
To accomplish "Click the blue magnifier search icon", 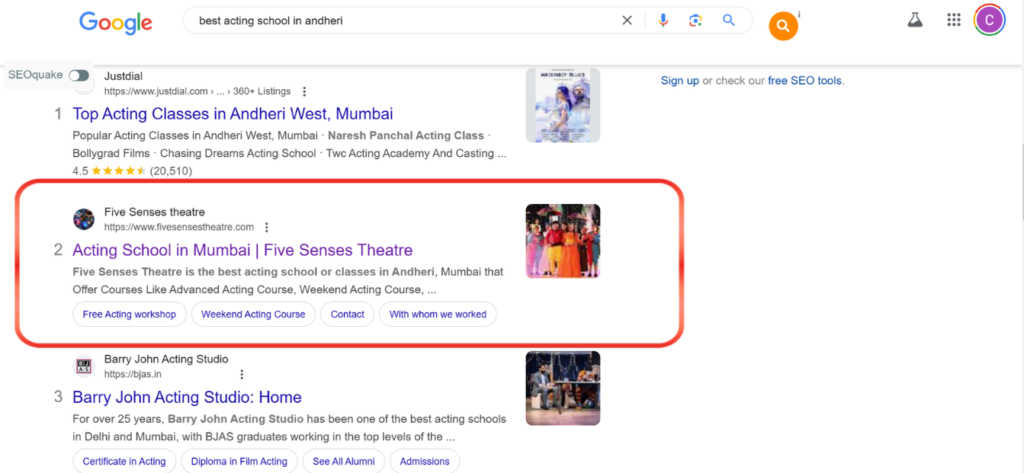I will pos(729,20).
